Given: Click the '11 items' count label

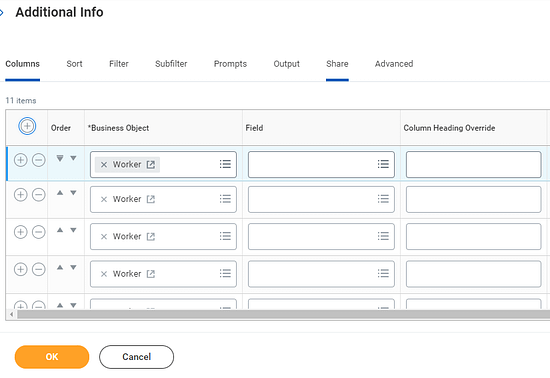Looking at the screenshot, I should click(21, 101).
